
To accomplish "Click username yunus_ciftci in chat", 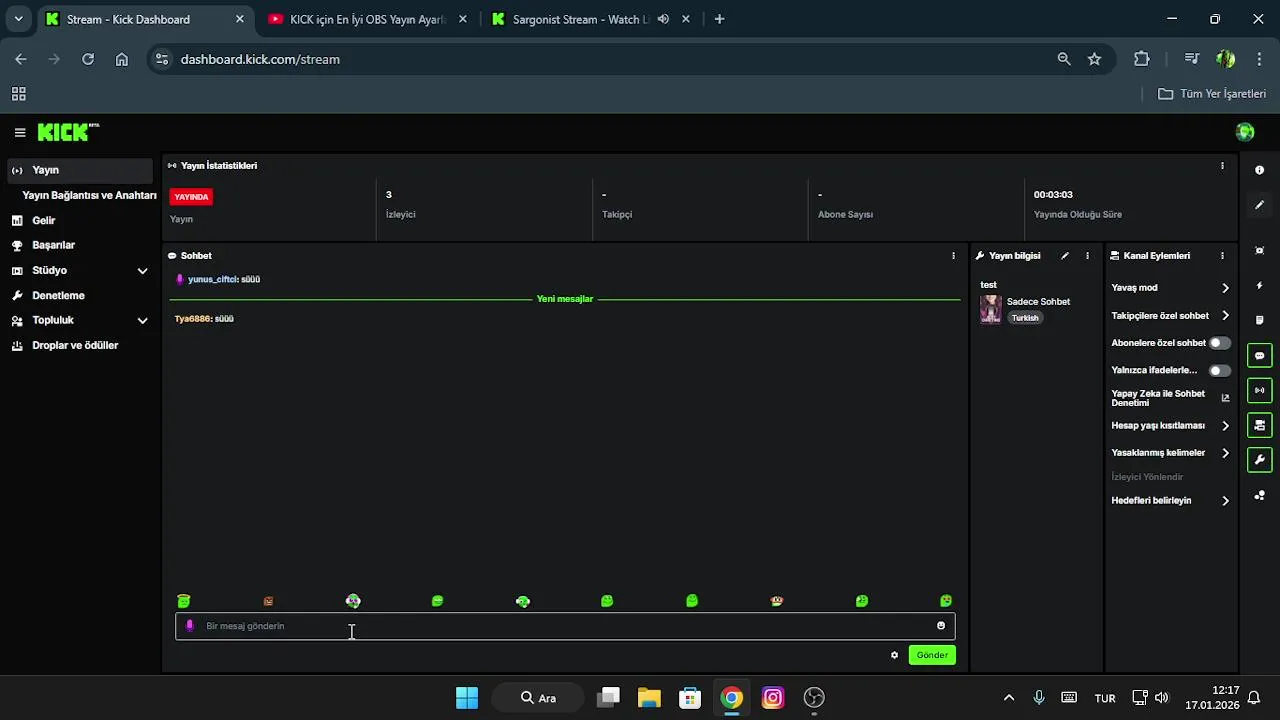I will click(213, 280).
